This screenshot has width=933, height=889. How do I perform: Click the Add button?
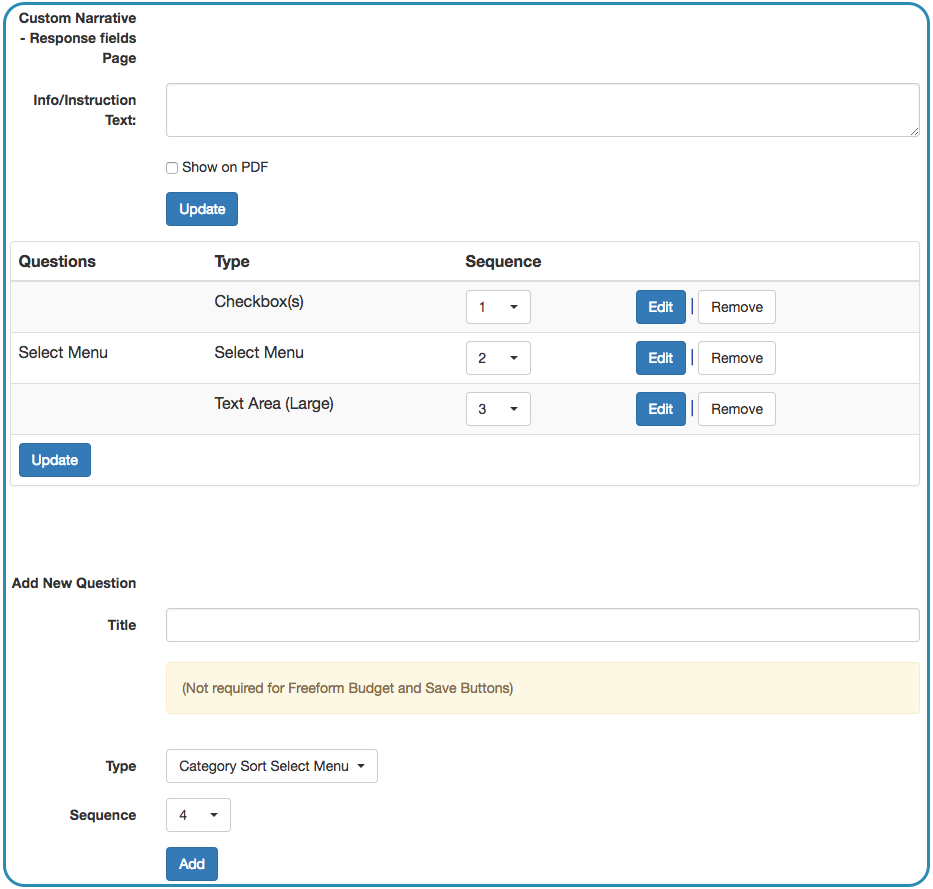pyautogui.click(x=192, y=863)
